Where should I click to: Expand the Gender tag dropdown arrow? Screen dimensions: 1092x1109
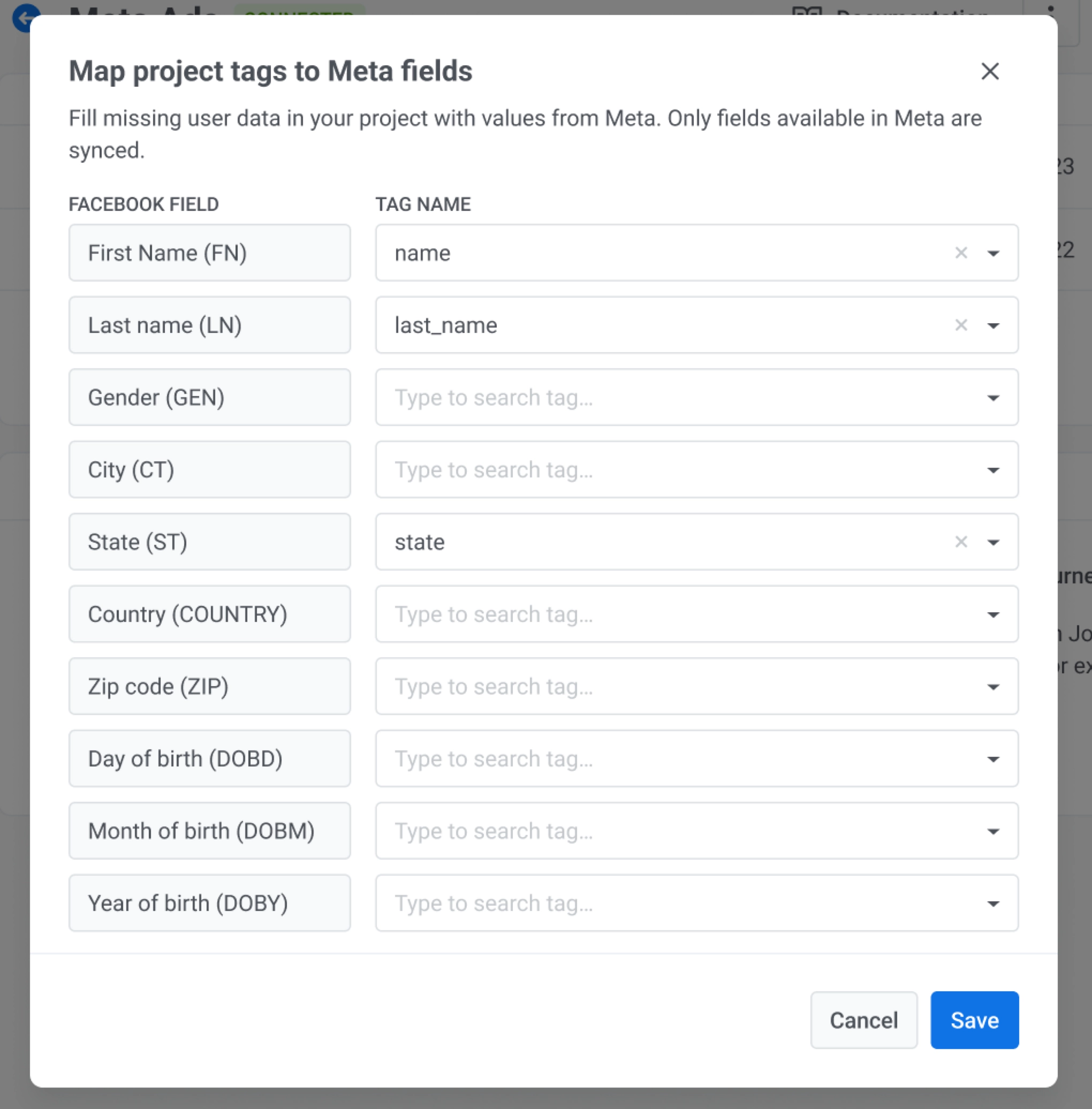994,398
